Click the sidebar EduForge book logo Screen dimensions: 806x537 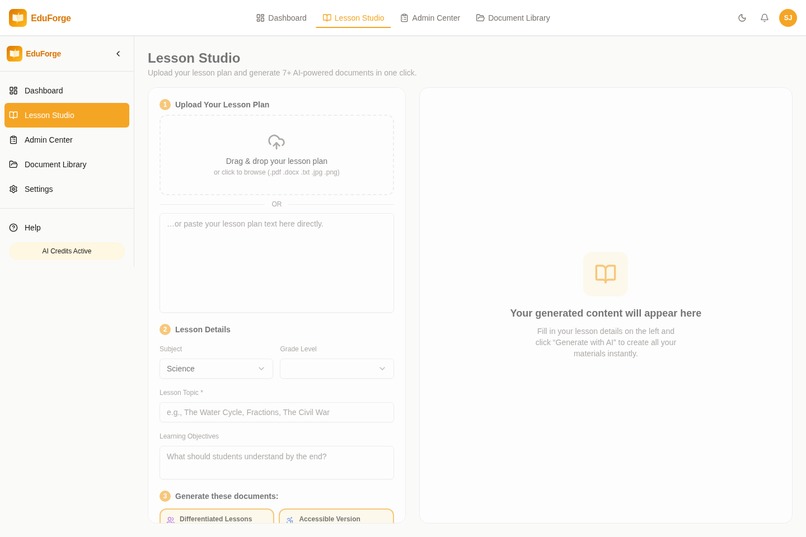(x=14, y=53)
